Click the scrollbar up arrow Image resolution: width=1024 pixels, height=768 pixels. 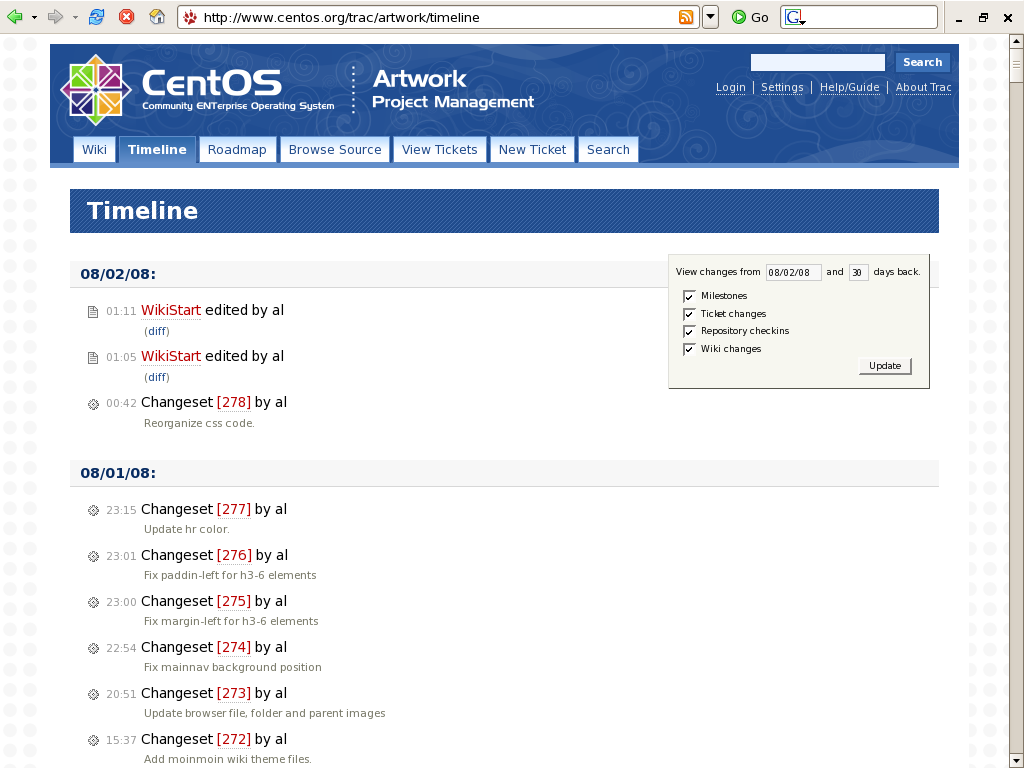point(1017,42)
